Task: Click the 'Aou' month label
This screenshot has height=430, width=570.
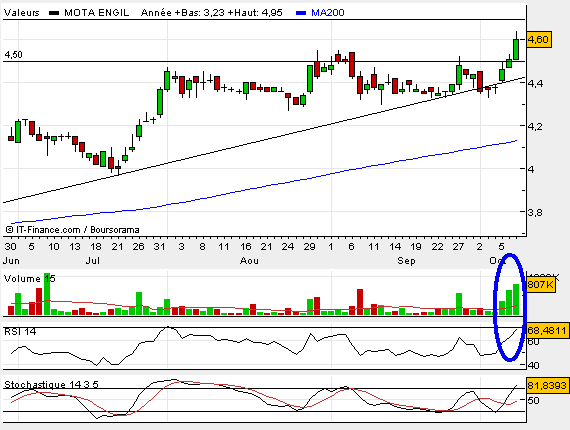Action: pyautogui.click(x=249, y=261)
